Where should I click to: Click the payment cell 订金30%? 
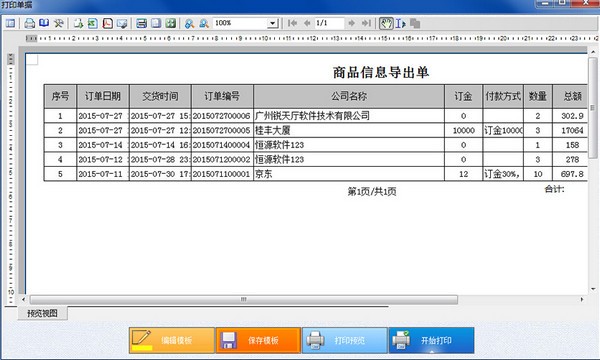[502, 174]
